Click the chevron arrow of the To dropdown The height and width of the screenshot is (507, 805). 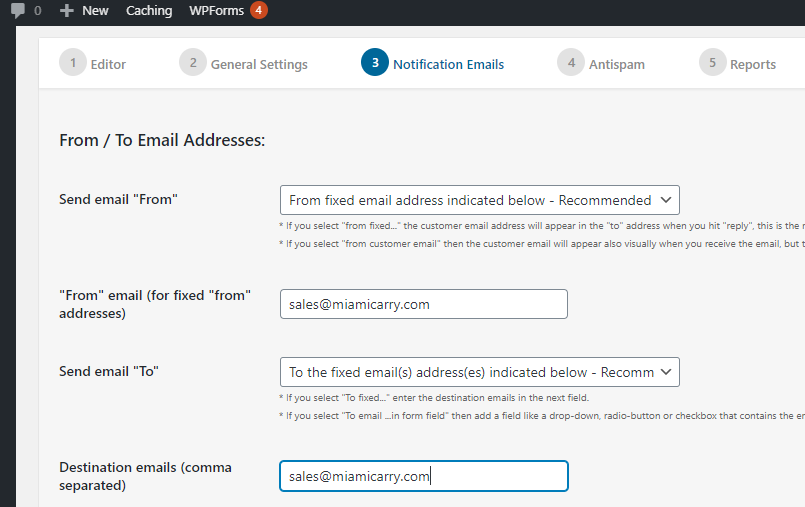[x=666, y=372]
